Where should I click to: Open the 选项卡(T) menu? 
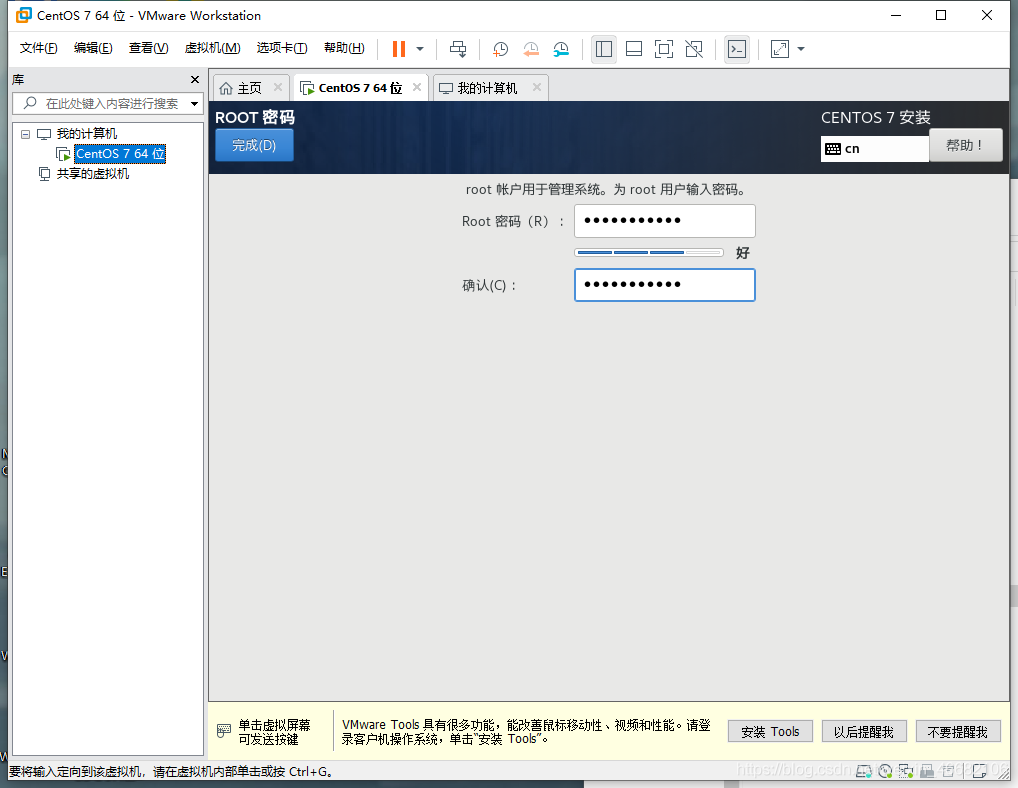[282, 48]
